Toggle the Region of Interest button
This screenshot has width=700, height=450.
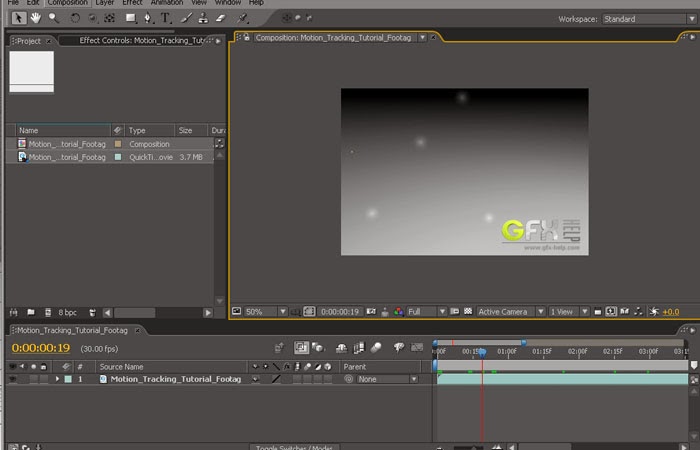pos(454,312)
